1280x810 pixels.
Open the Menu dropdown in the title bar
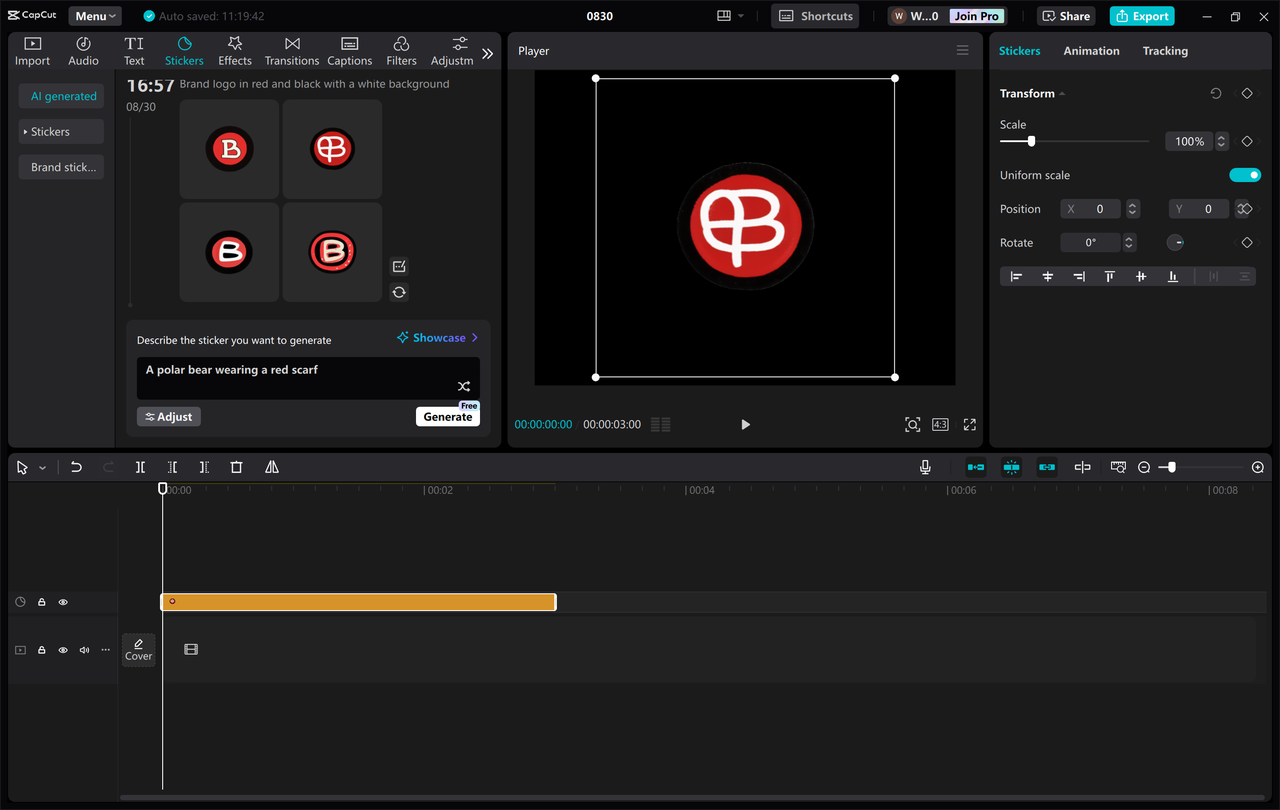click(94, 15)
